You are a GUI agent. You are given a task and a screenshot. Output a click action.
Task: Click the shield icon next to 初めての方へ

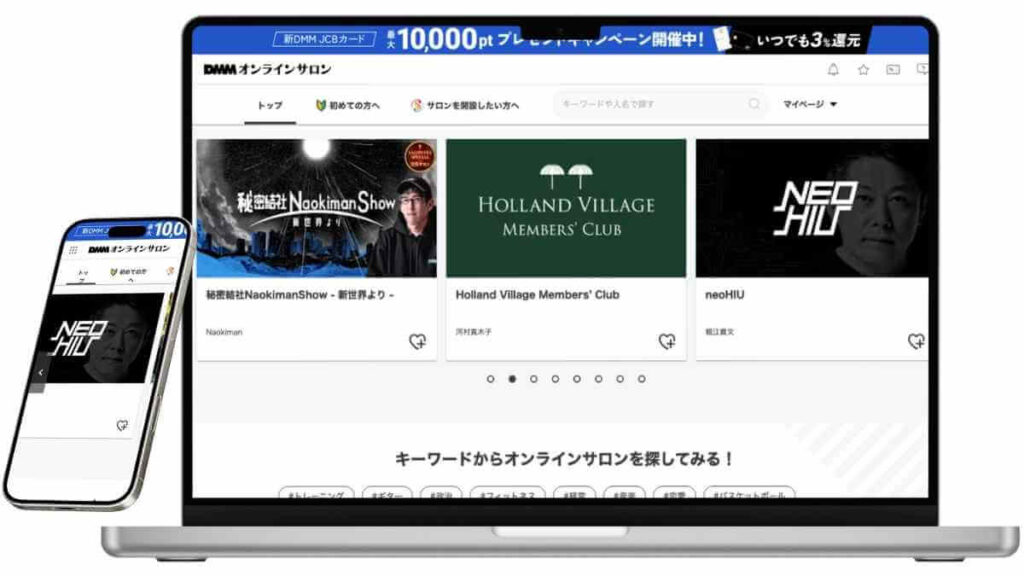pos(318,103)
